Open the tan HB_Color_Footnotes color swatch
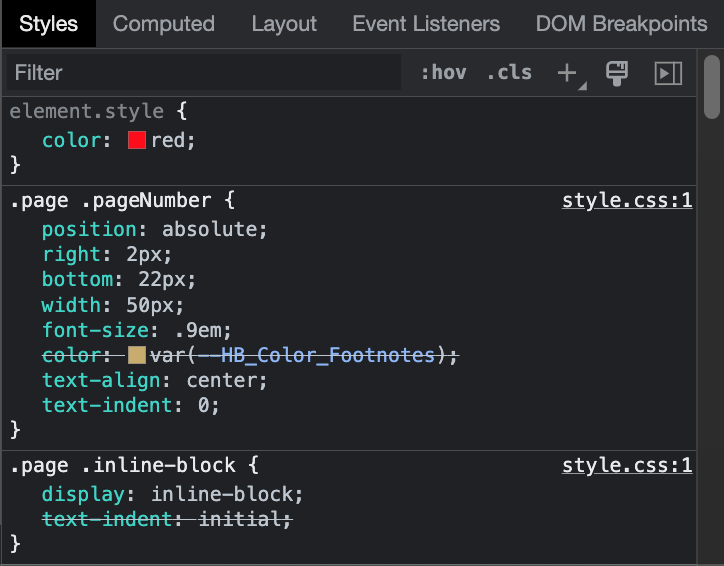Viewport: 724px width, 566px height. pos(137,355)
